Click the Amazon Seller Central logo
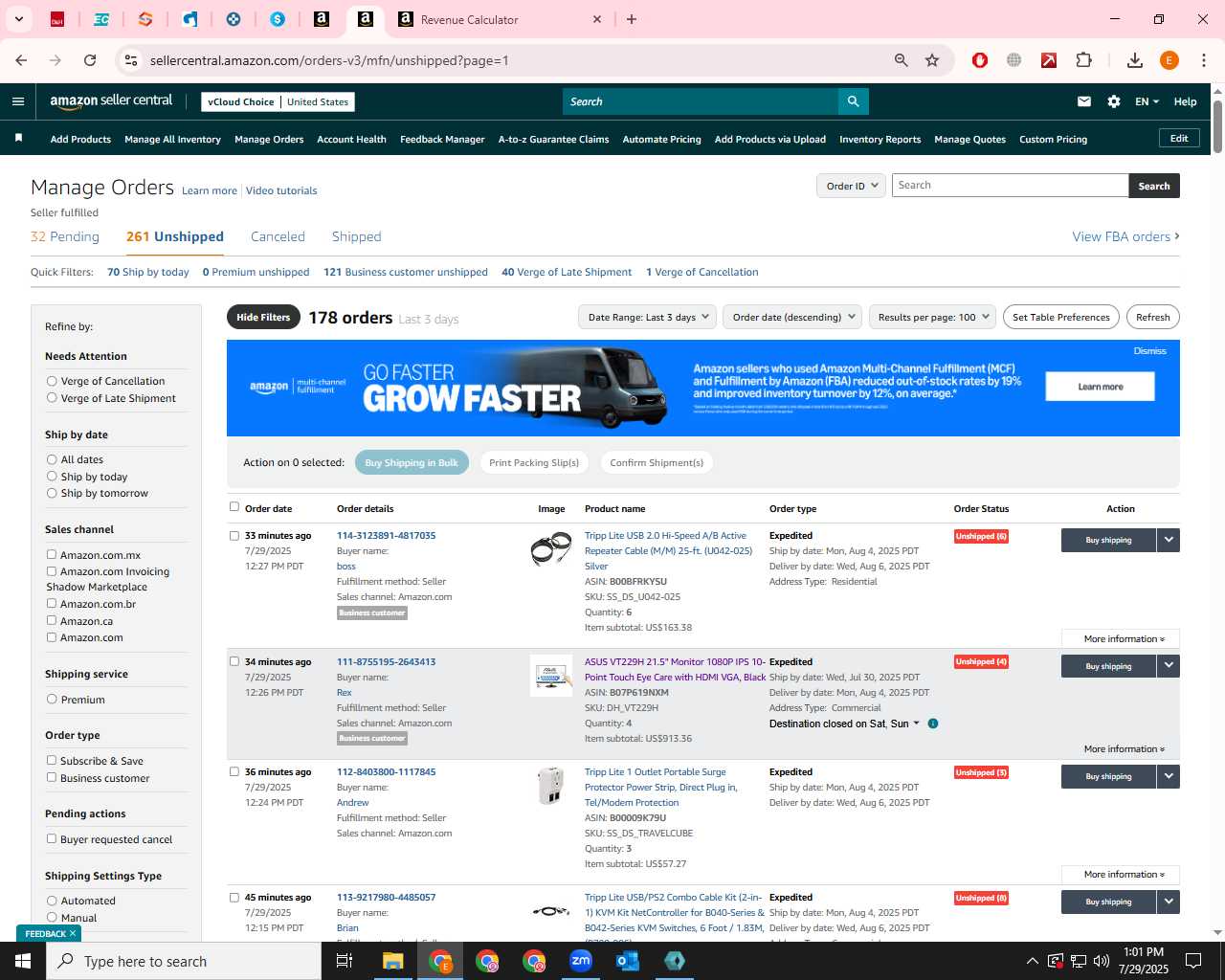The height and width of the screenshot is (980, 1225). pos(111,101)
